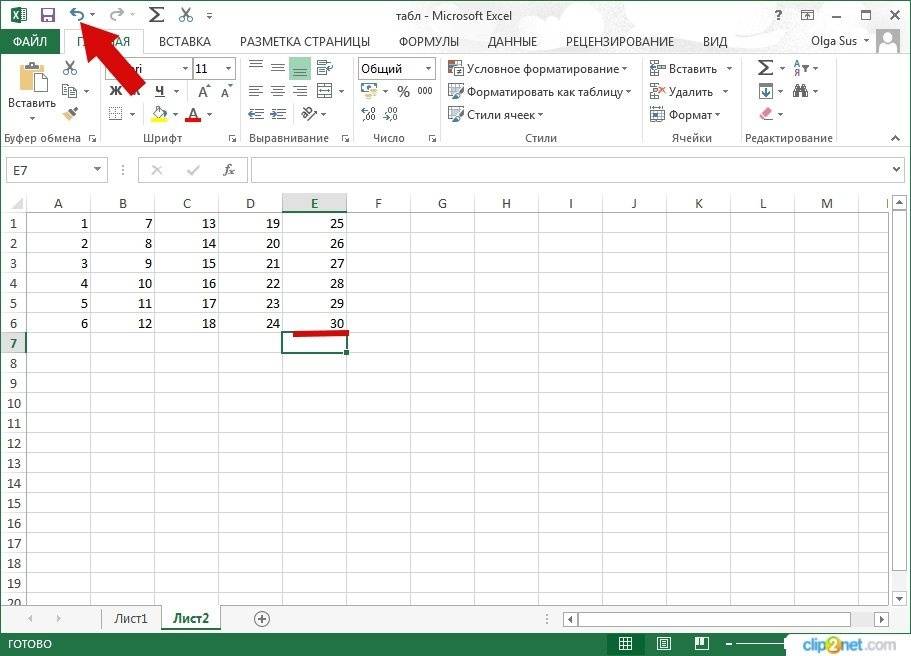Open the number format dropdown showing Общий

pyautogui.click(x=395, y=68)
